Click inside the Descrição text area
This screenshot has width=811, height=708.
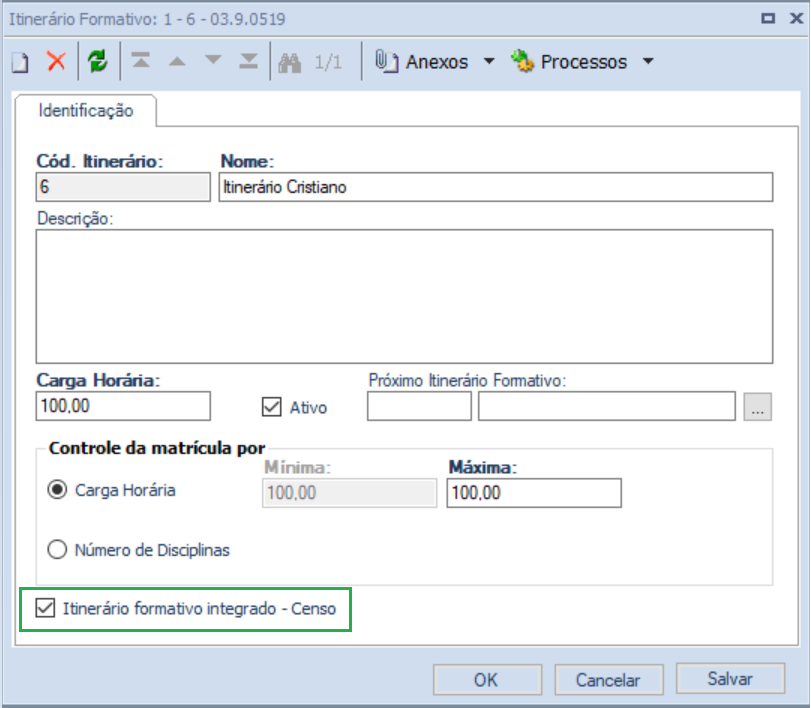click(x=404, y=296)
